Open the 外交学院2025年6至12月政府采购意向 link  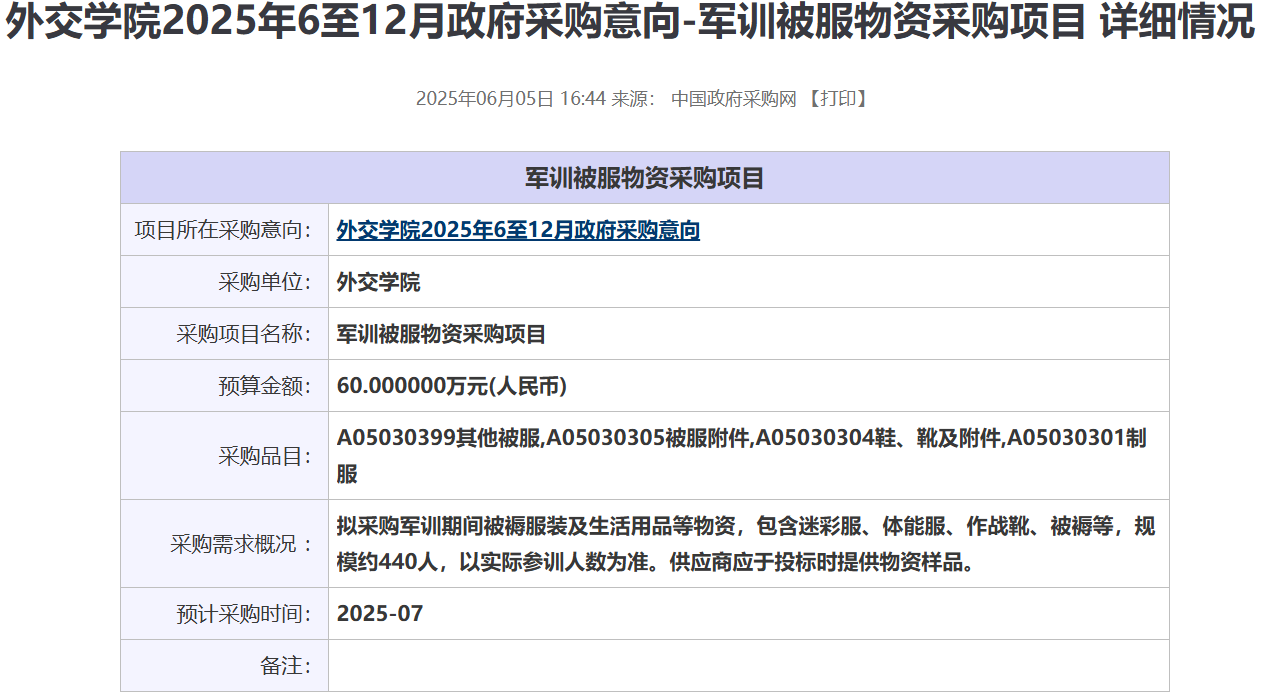coord(518,230)
